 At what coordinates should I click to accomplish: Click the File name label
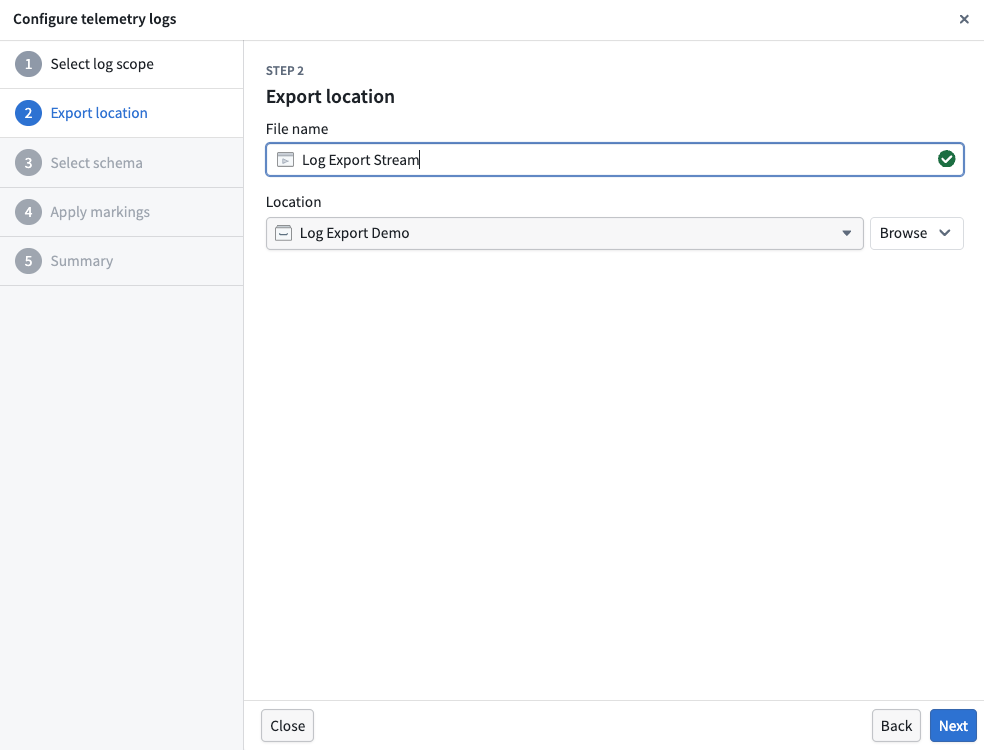click(297, 129)
